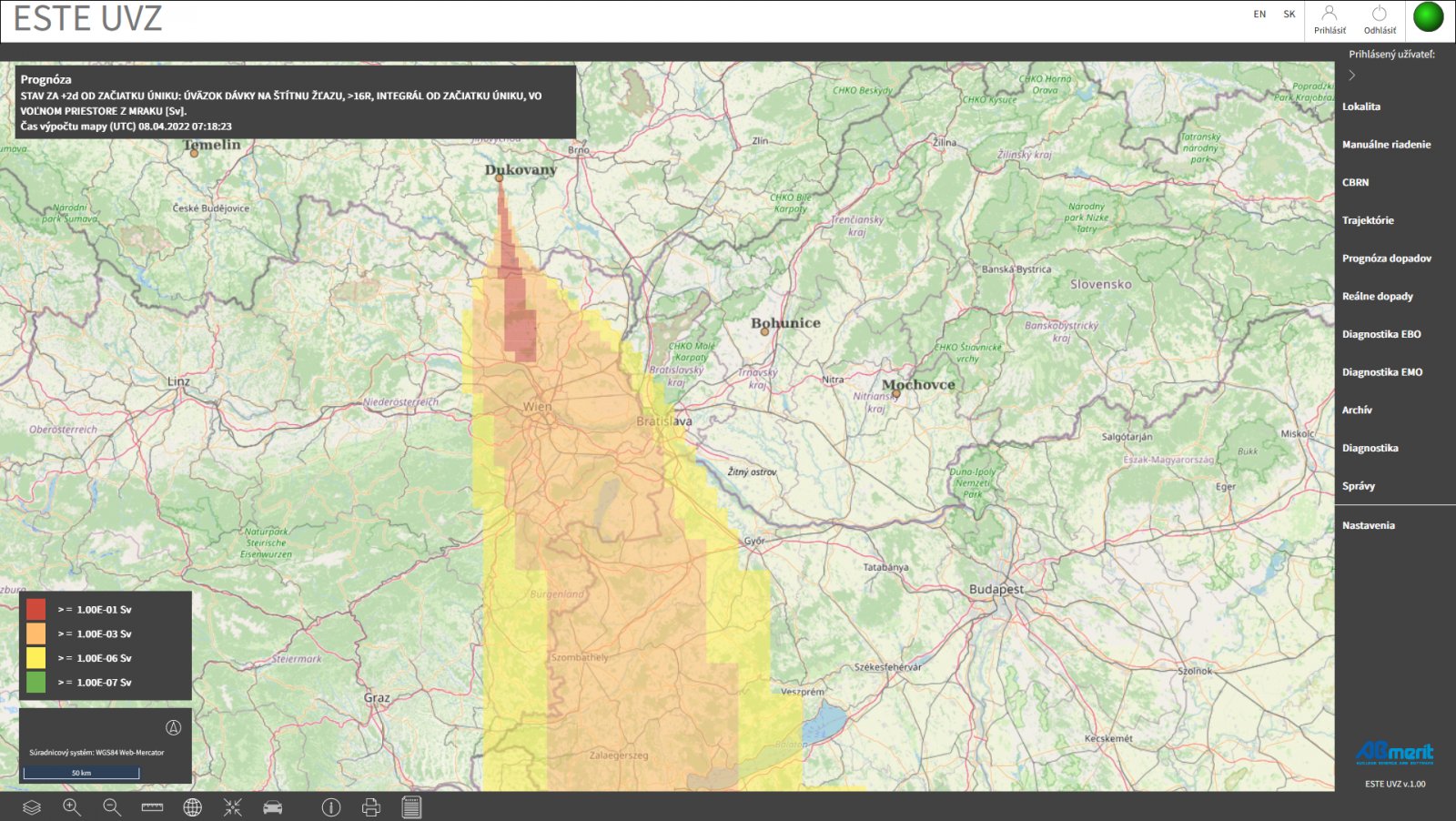The image size is (1456, 821).
Task: Select Diagnostika EBO in sidebar
Action: coord(1381,334)
